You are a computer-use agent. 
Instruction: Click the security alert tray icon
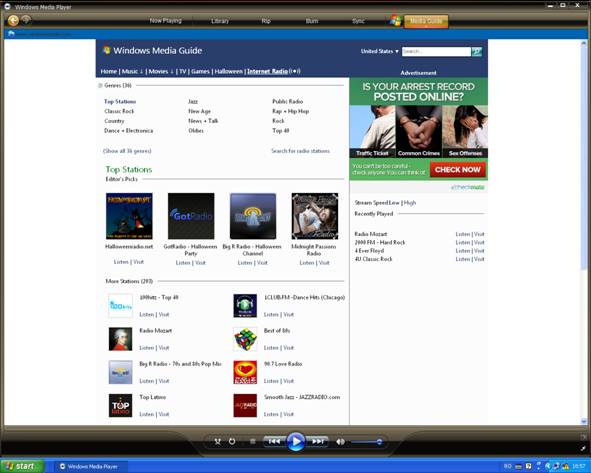point(565,467)
